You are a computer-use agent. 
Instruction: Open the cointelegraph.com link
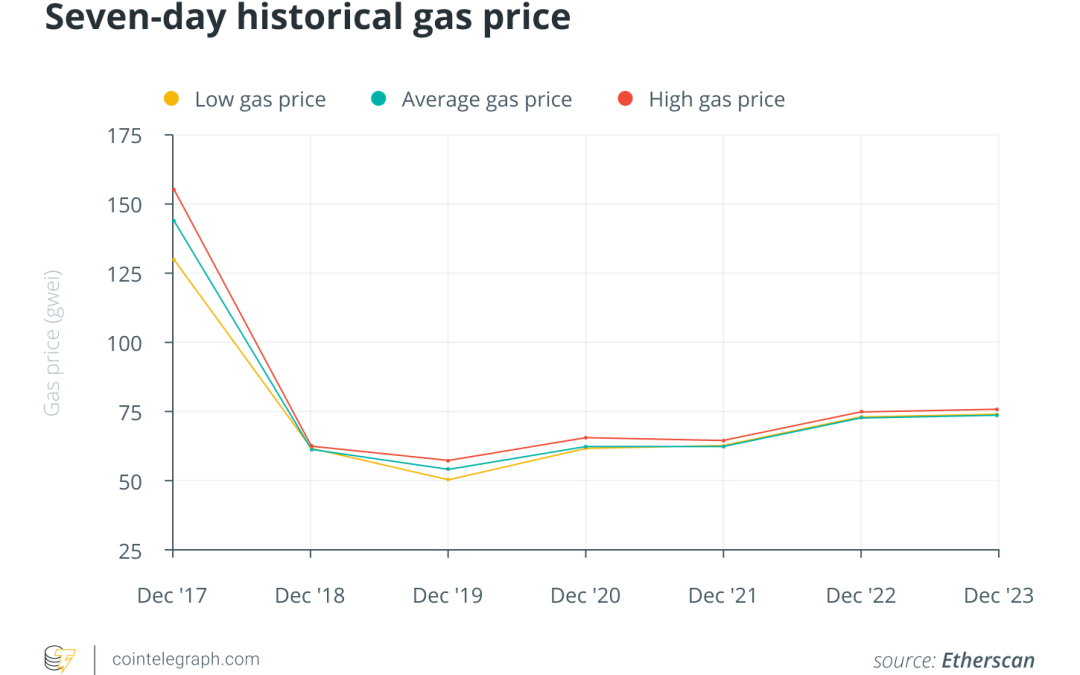coord(186,659)
